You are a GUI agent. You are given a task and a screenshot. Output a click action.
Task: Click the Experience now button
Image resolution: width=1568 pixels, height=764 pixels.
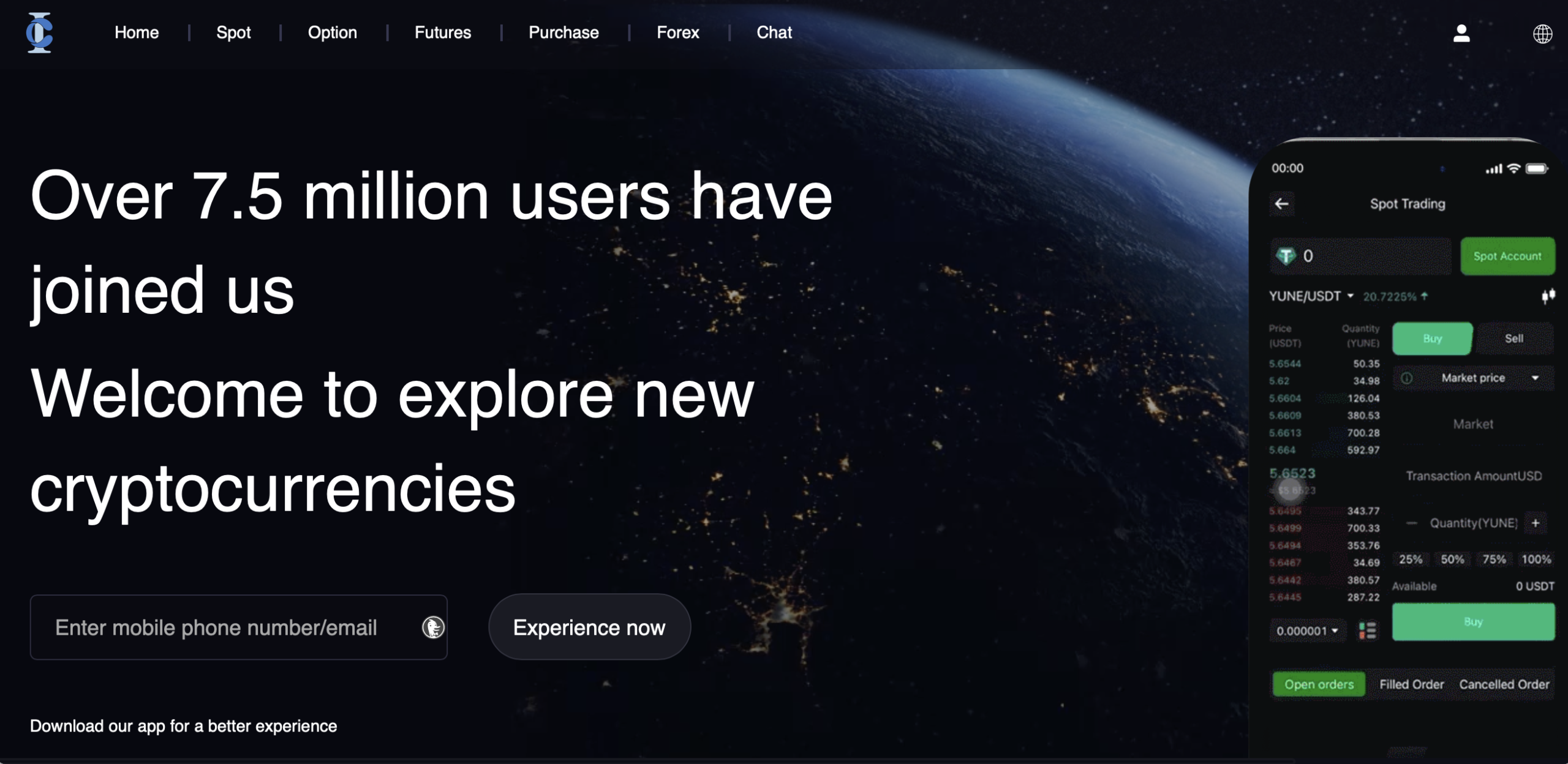pos(589,627)
